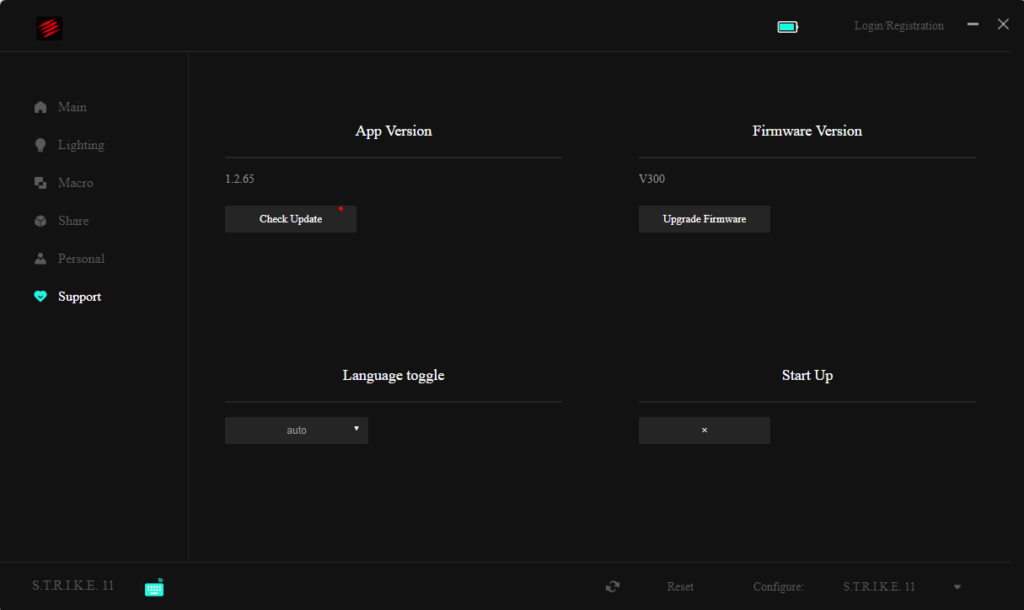Screen dimensions: 1024x610
Task: Click the cube icon beside Share
Action: tap(40, 221)
